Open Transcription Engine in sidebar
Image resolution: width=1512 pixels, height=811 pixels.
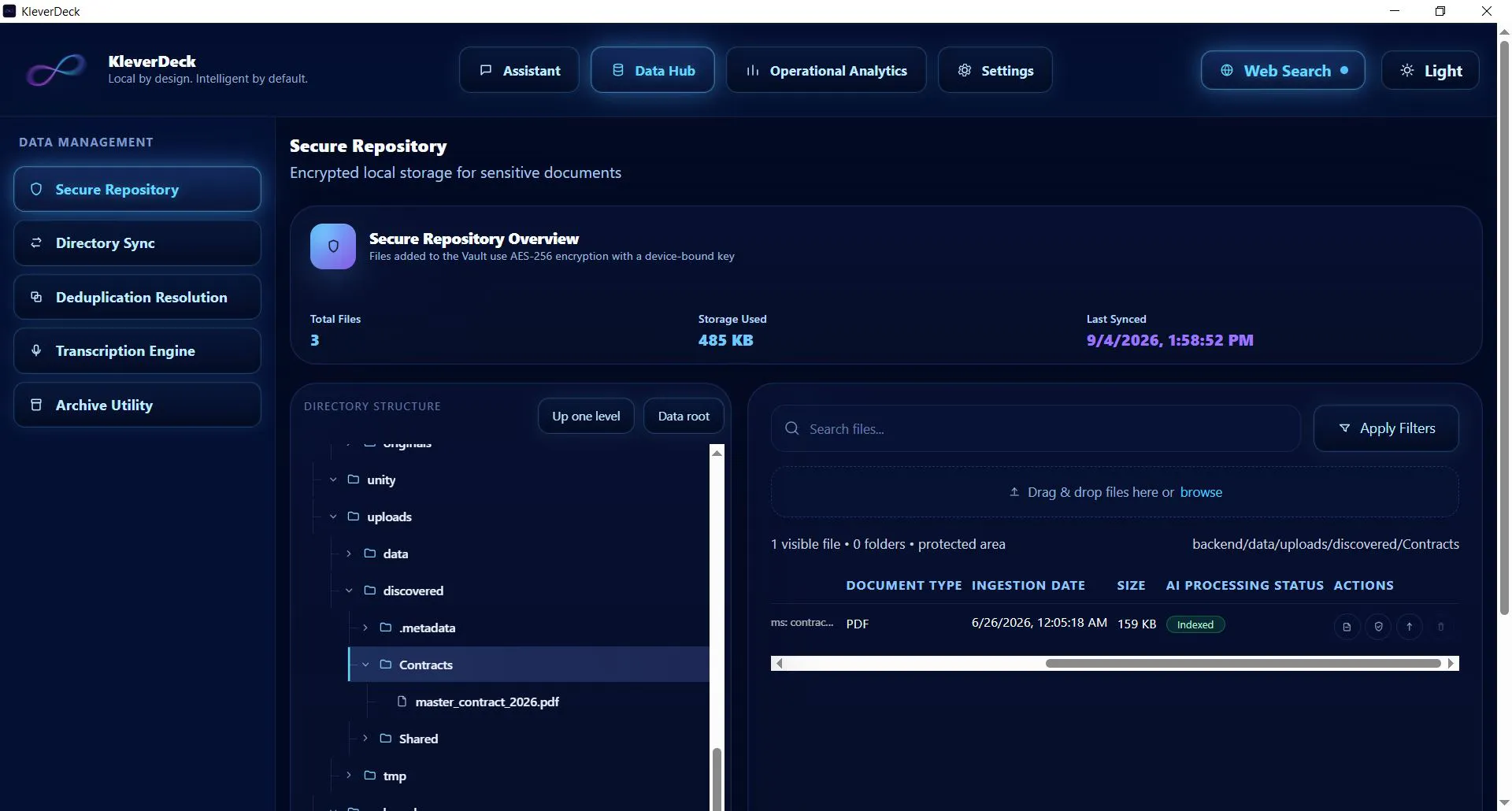tap(137, 351)
